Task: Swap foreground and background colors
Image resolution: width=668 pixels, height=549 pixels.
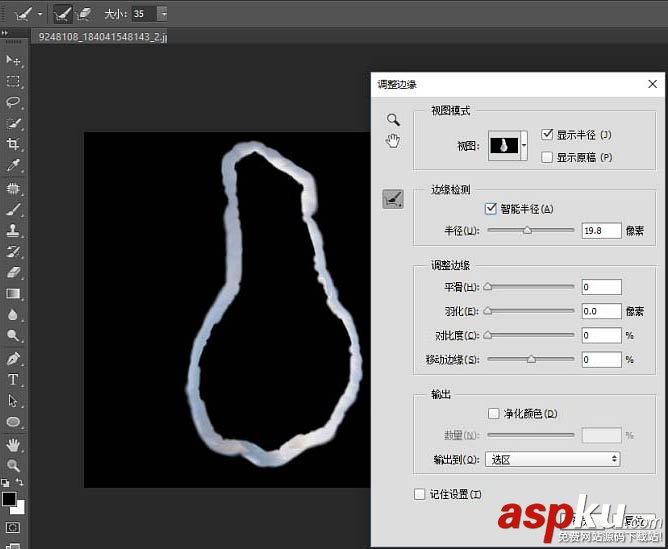Action: tap(20, 482)
